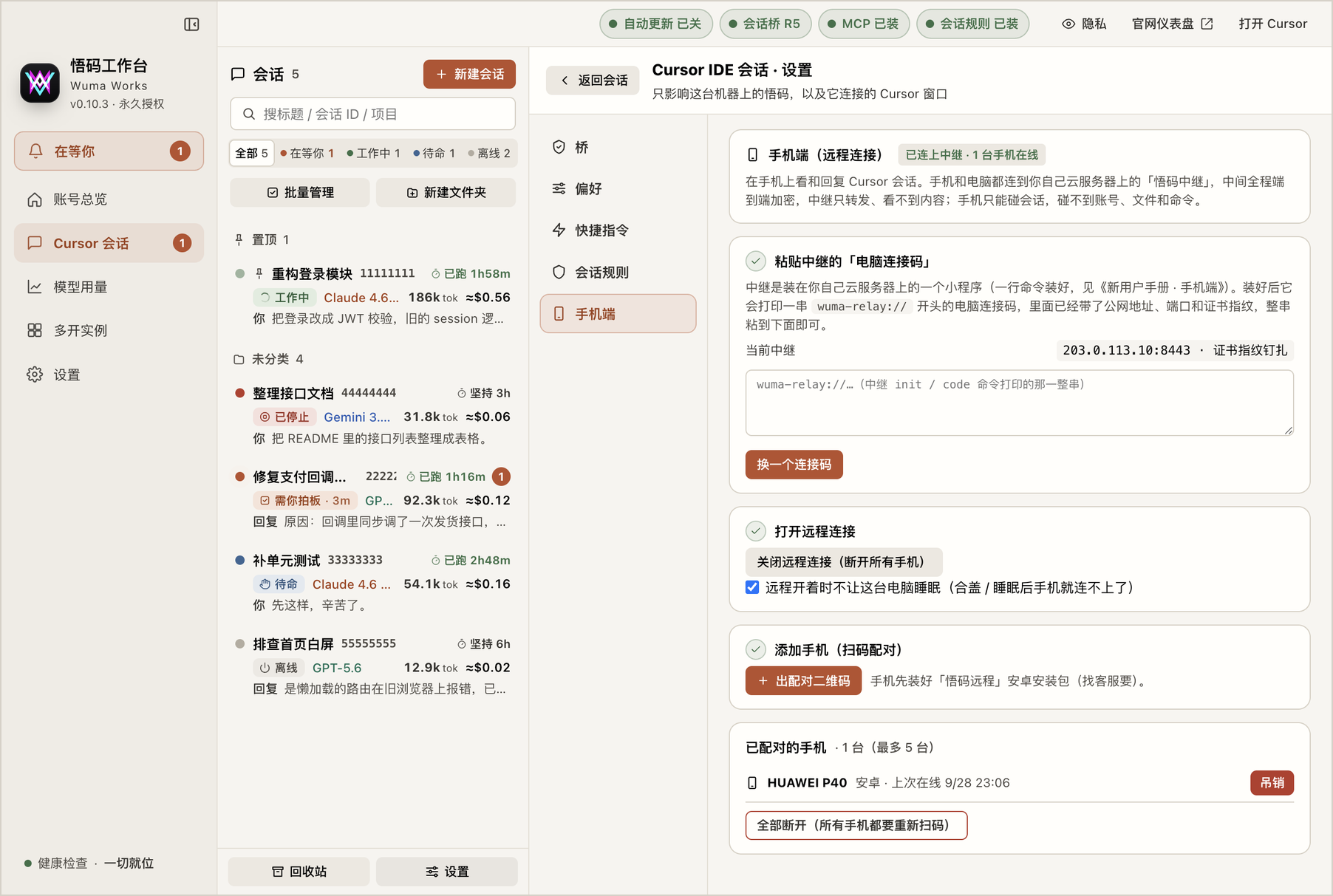Click the 新建会话 button
The image size is (1333, 896).
pos(469,74)
